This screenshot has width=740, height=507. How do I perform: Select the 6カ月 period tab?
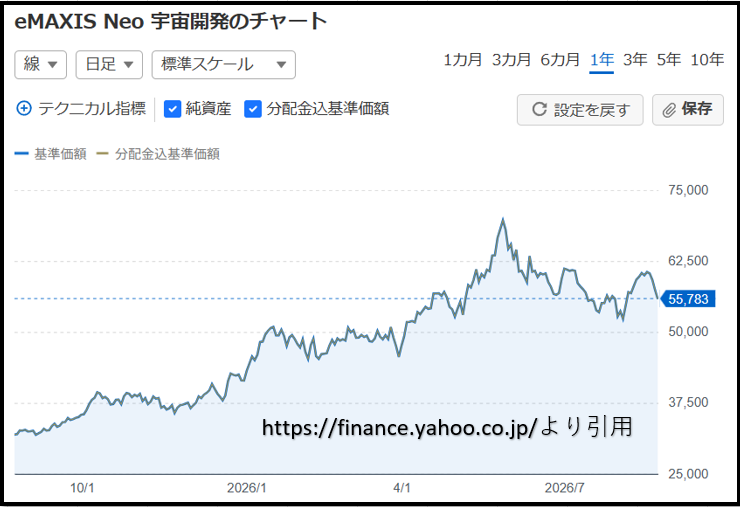click(x=560, y=60)
